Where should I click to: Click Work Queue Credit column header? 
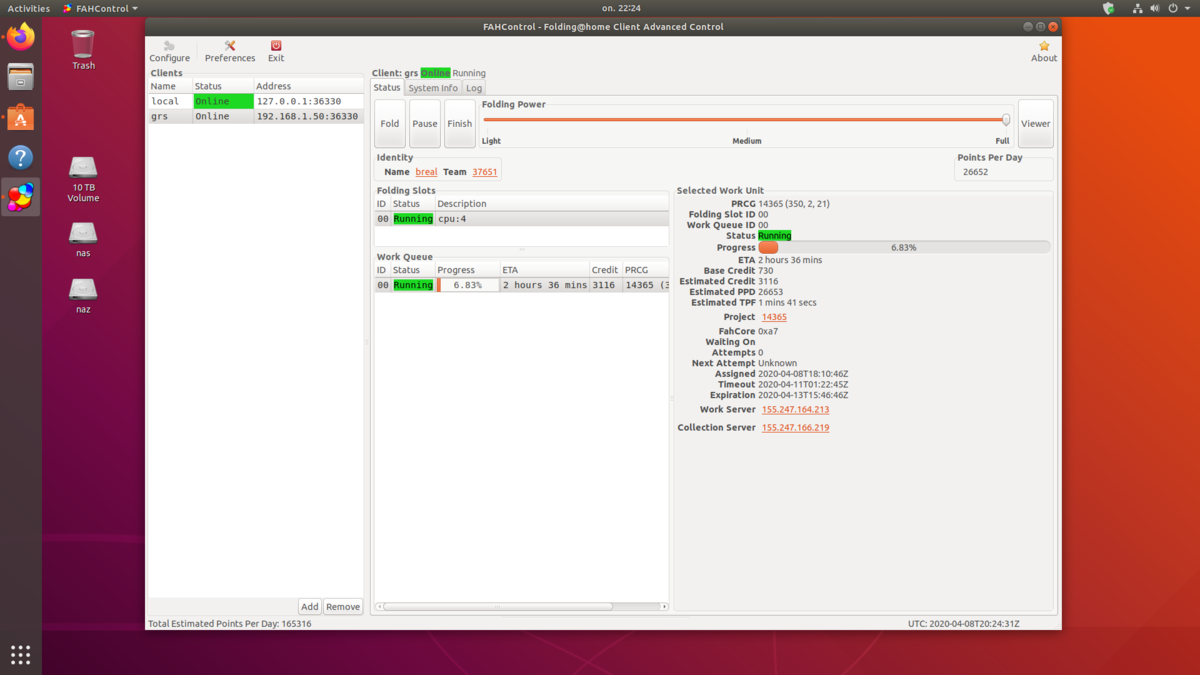[x=605, y=270]
